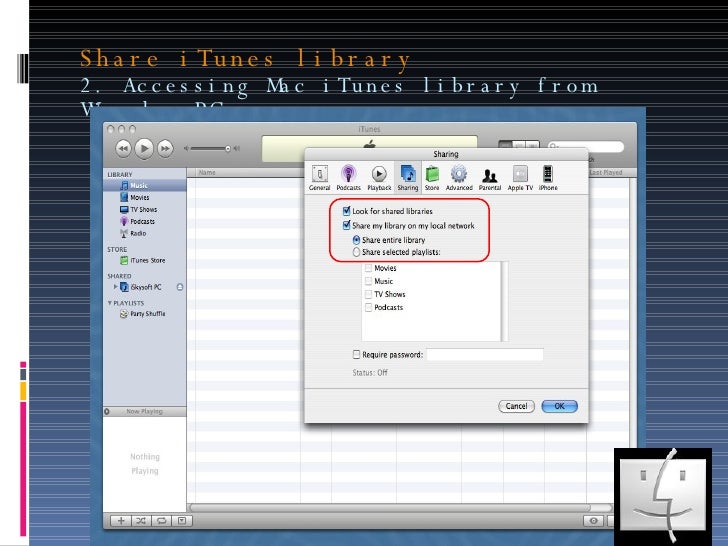Expand the iSkysoft PC shared library
This screenshot has width=728, height=546.
point(115,287)
